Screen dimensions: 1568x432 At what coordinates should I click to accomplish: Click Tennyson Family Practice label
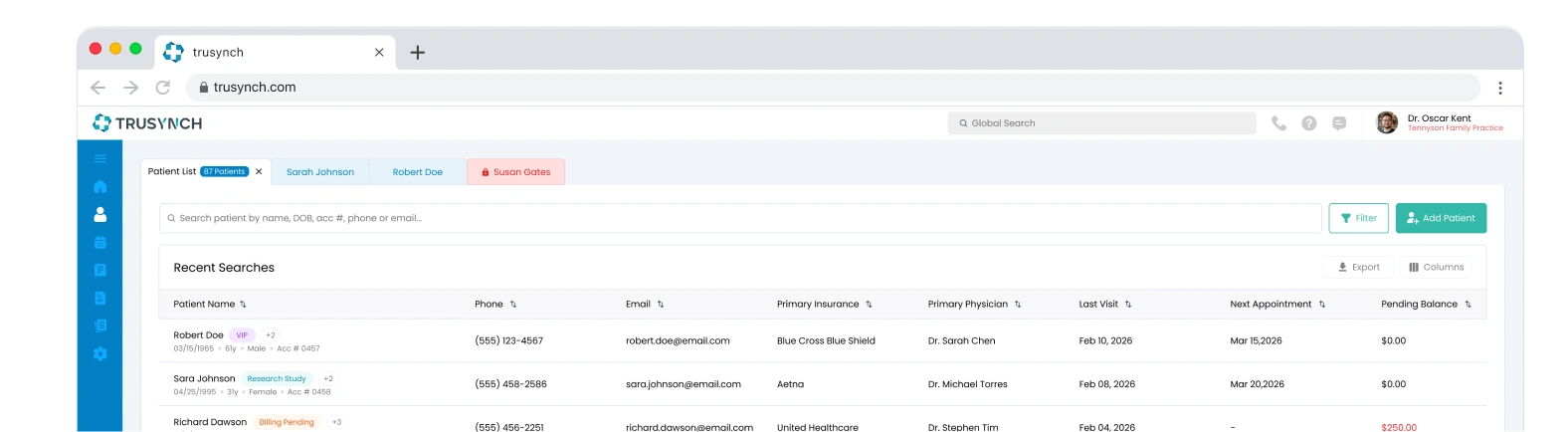1455,128
